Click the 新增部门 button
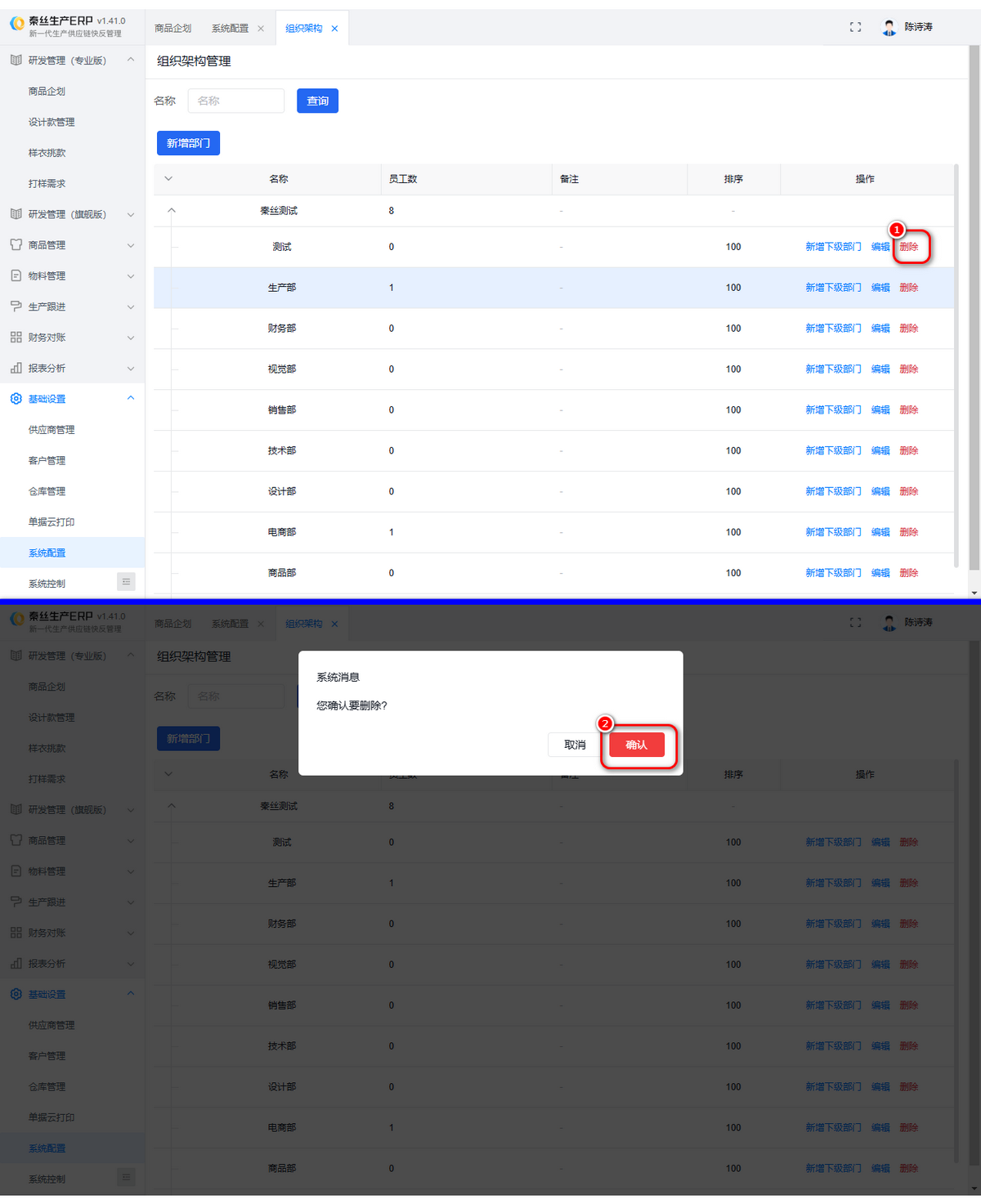Image resolution: width=981 pixels, height=1204 pixels. coord(188,143)
